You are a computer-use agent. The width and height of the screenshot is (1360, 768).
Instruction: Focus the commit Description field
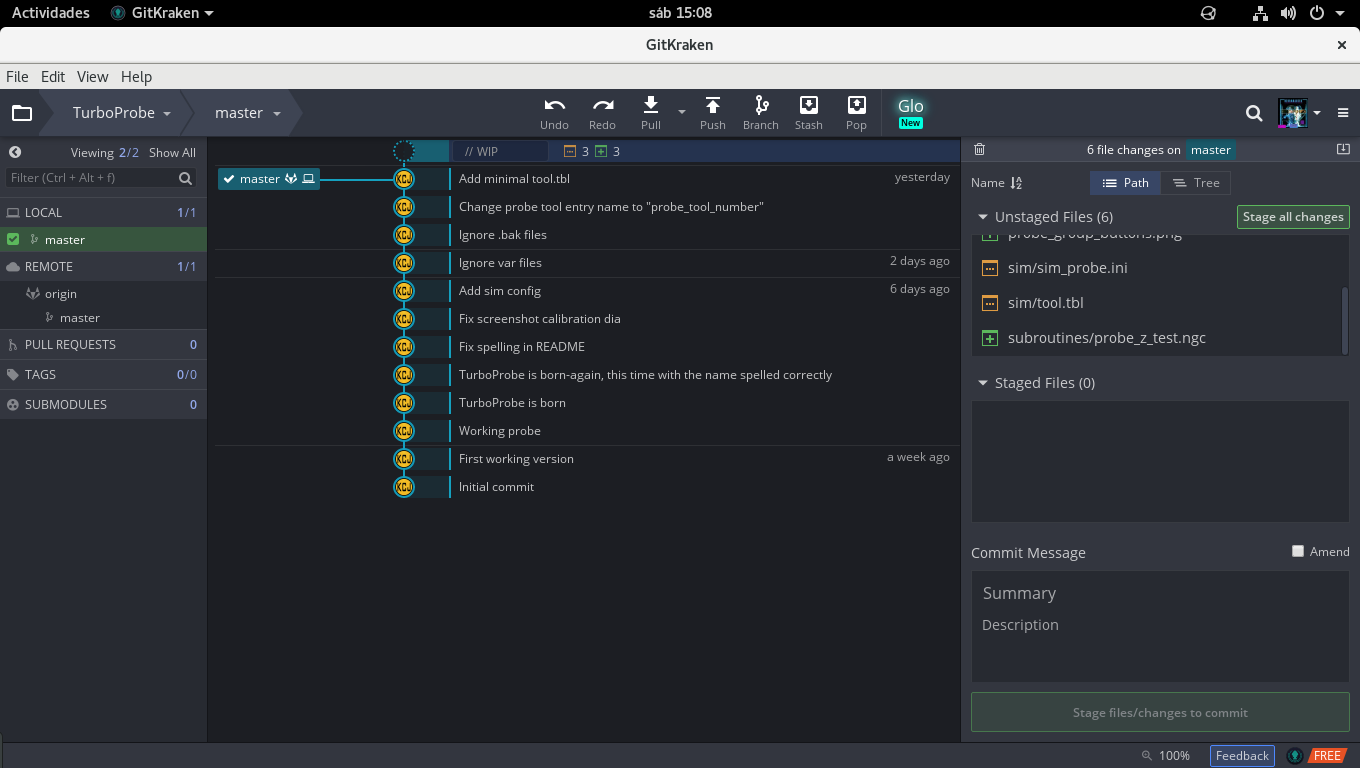(x=1160, y=645)
